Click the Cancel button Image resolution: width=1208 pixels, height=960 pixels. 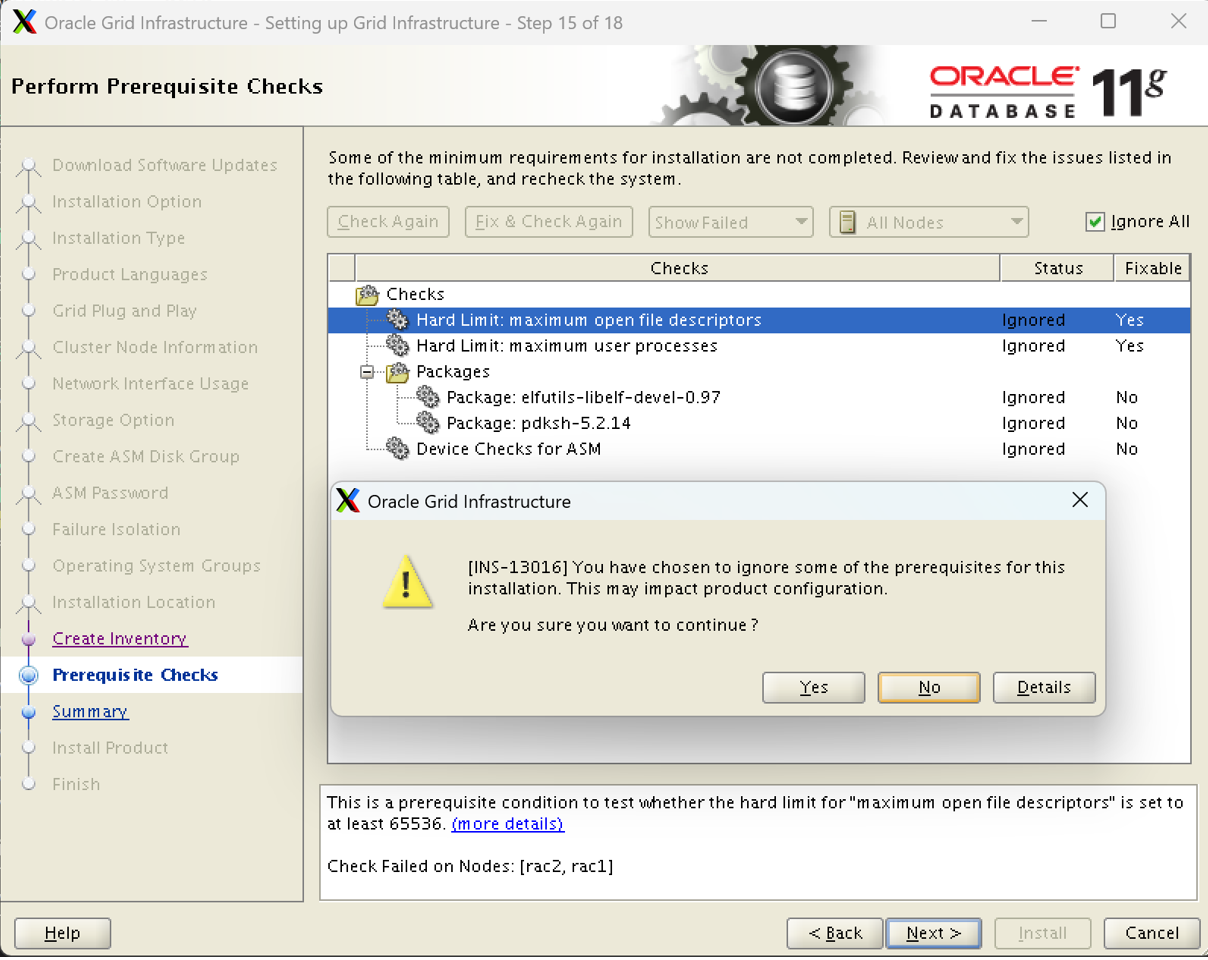(1152, 933)
